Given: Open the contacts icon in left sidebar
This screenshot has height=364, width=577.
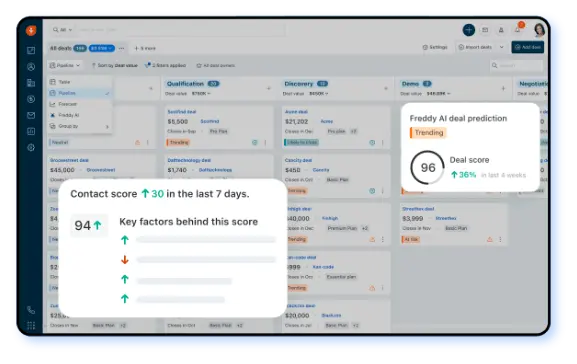Looking at the screenshot, I should (31, 67).
